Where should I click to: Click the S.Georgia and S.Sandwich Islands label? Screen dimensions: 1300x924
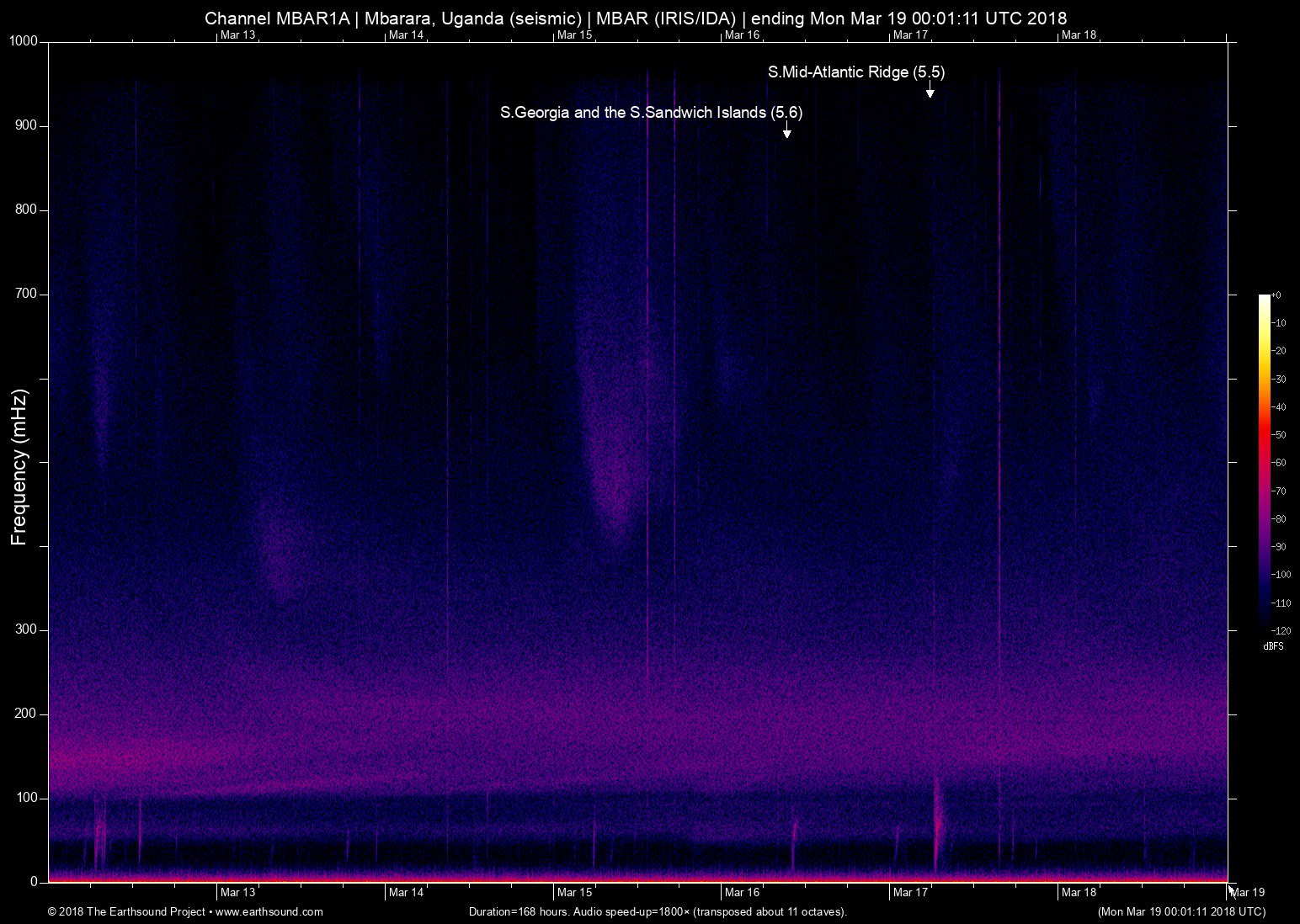click(x=651, y=112)
